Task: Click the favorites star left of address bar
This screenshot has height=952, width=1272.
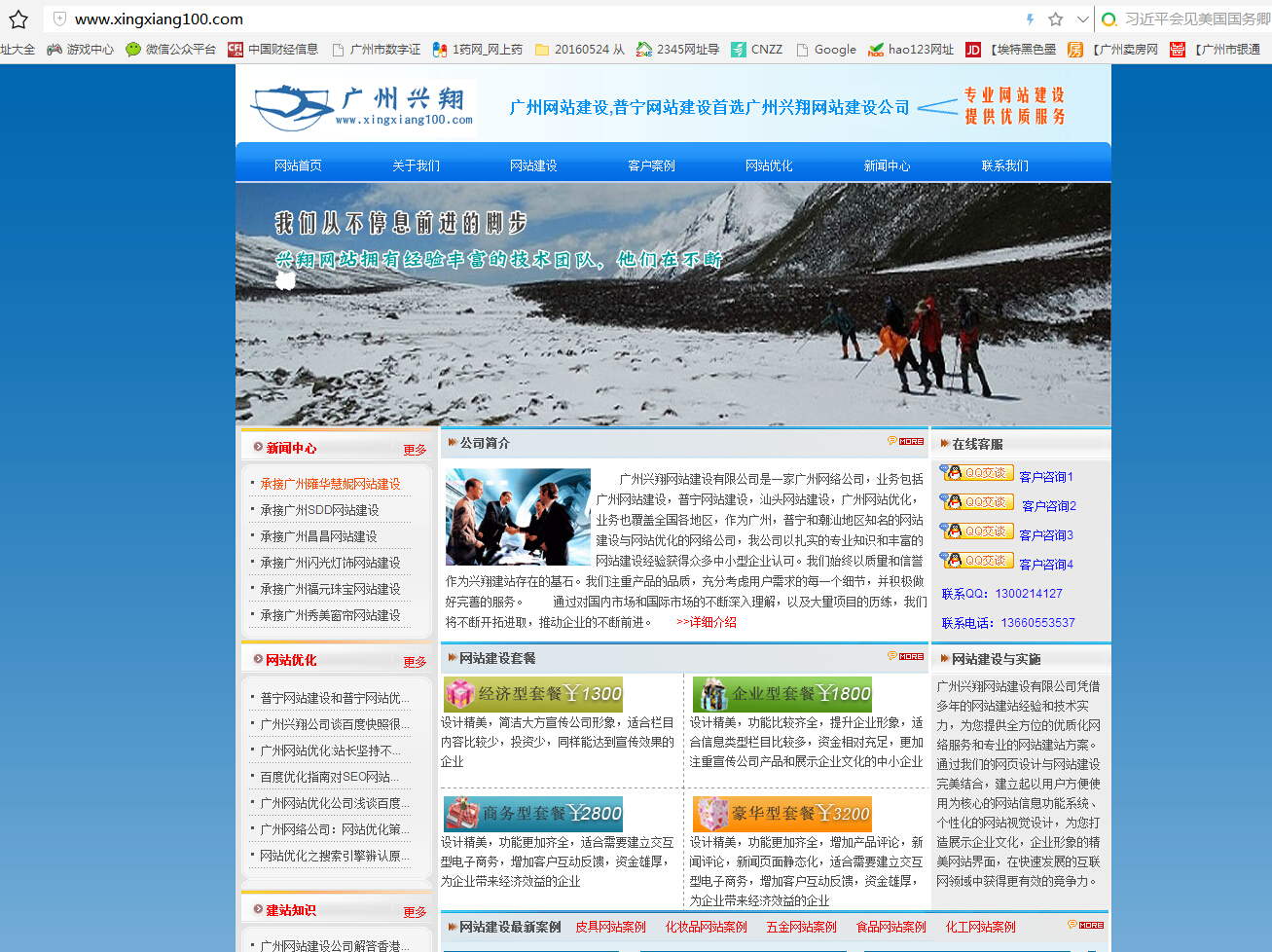Action: point(18,19)
